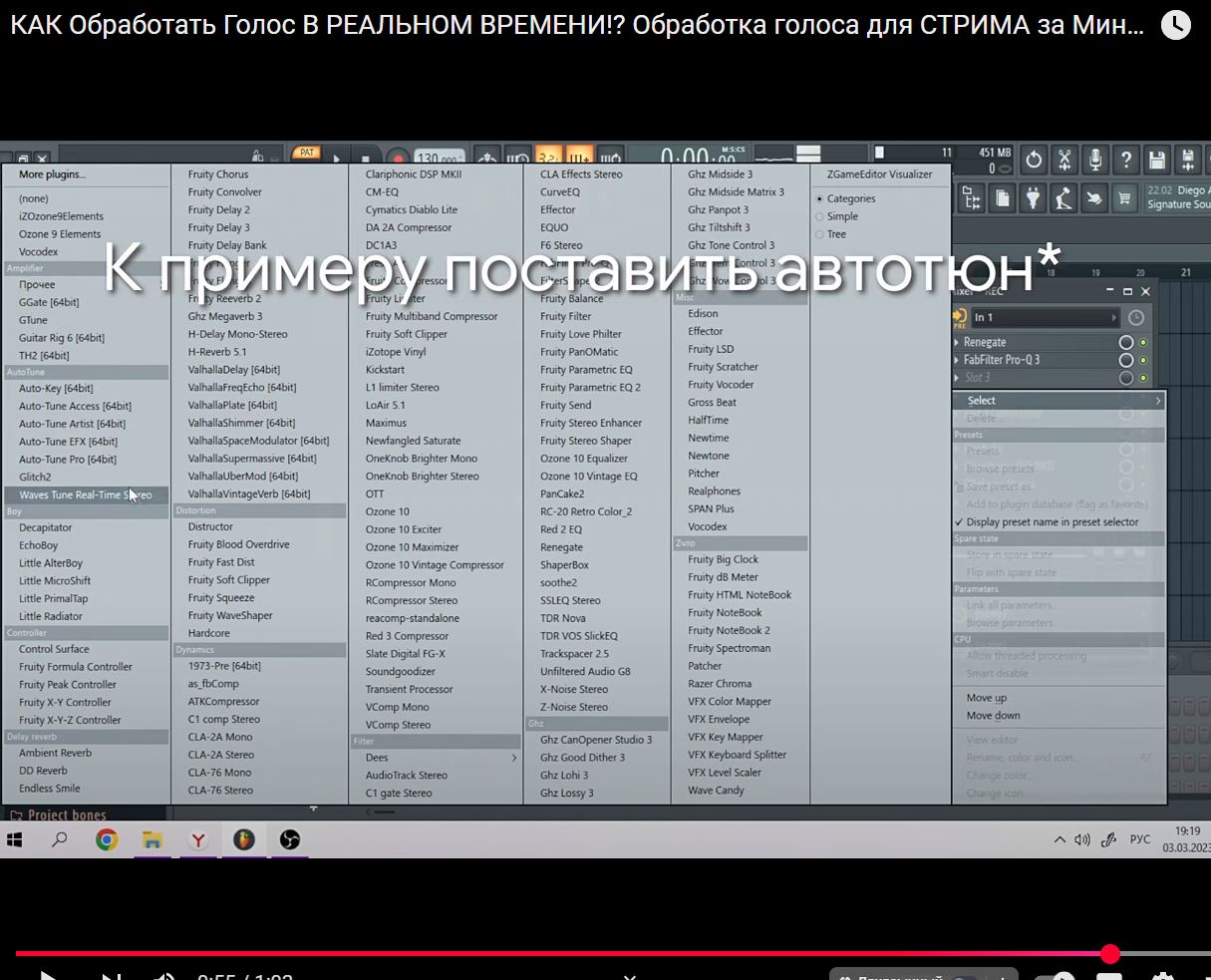
Task: Select the Categories radio option
Action: (820, 198)
